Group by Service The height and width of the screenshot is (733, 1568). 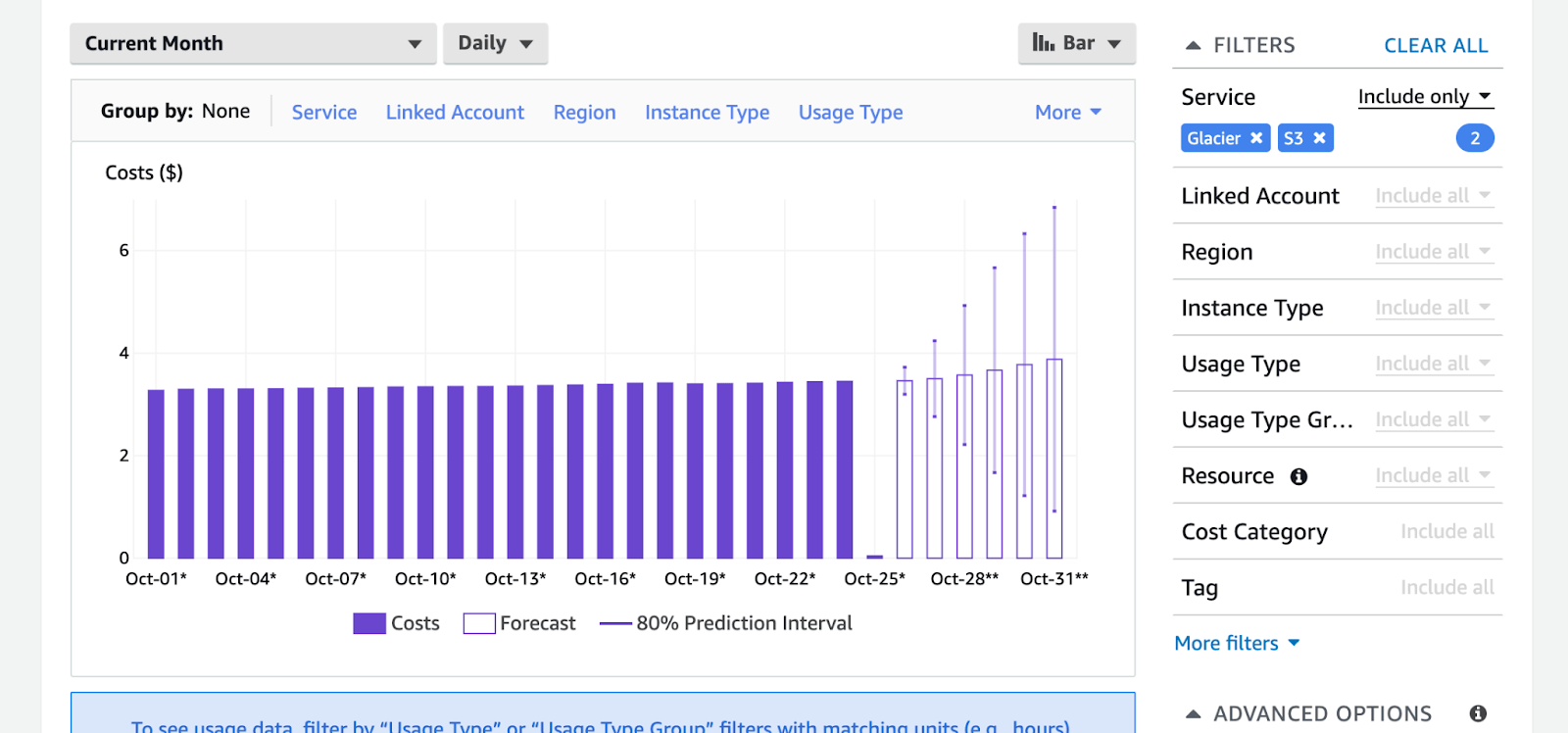point(324,112)
